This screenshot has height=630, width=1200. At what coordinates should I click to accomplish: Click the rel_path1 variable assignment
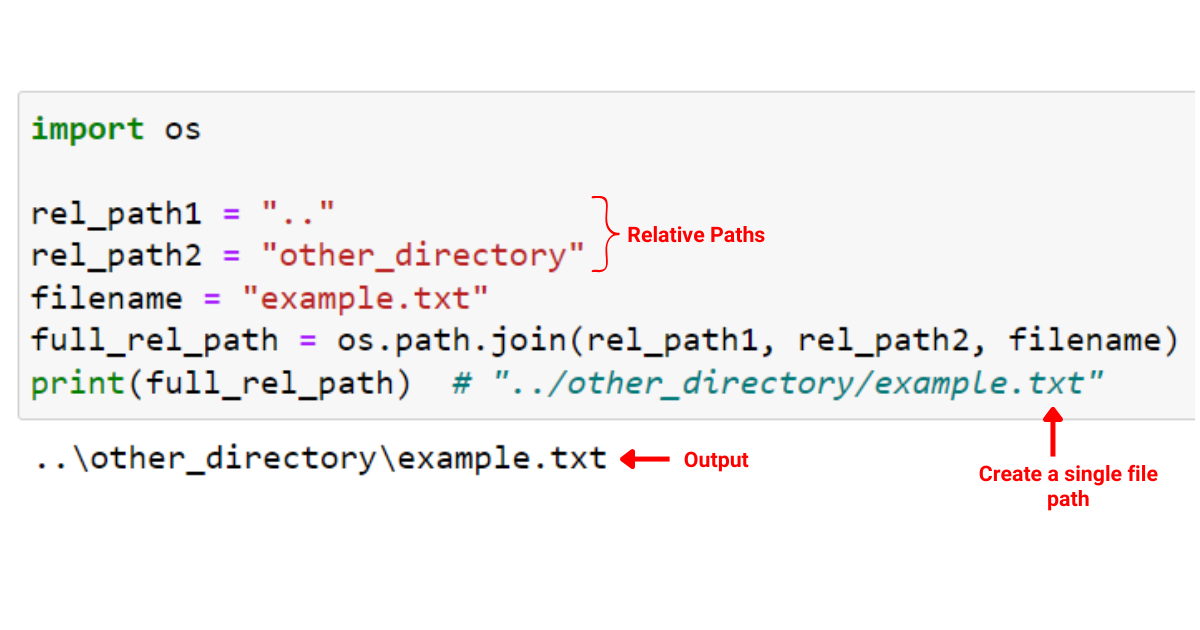coord(183,213)
